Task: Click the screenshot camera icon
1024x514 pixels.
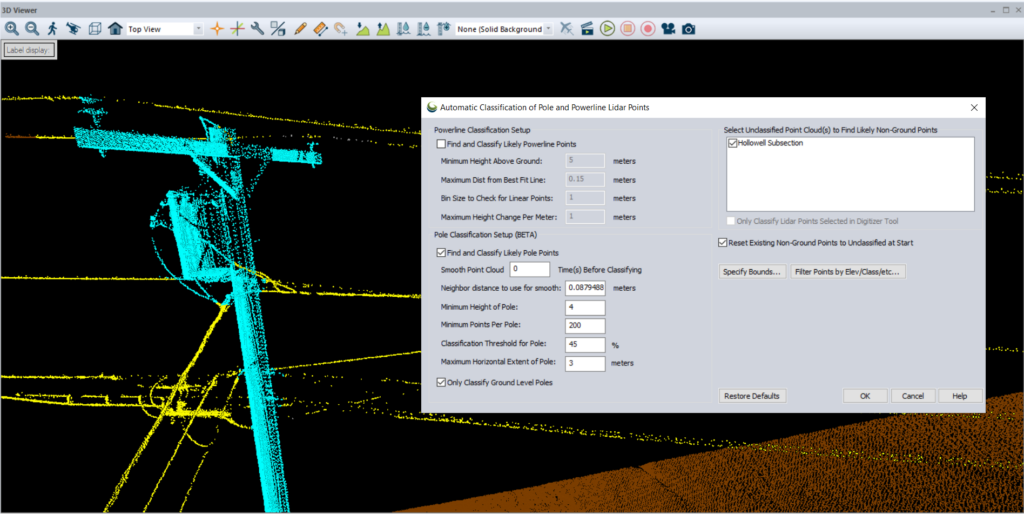Action: pos(688,29)
